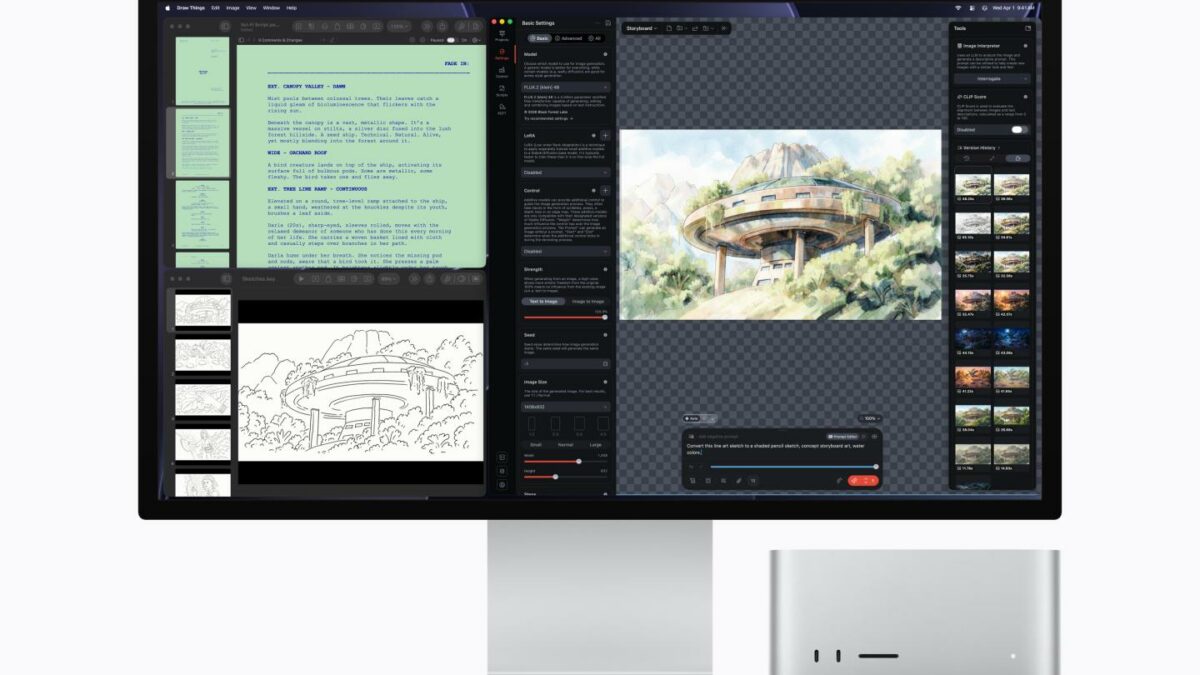Click the Try recommended settings link

(547, 119)
